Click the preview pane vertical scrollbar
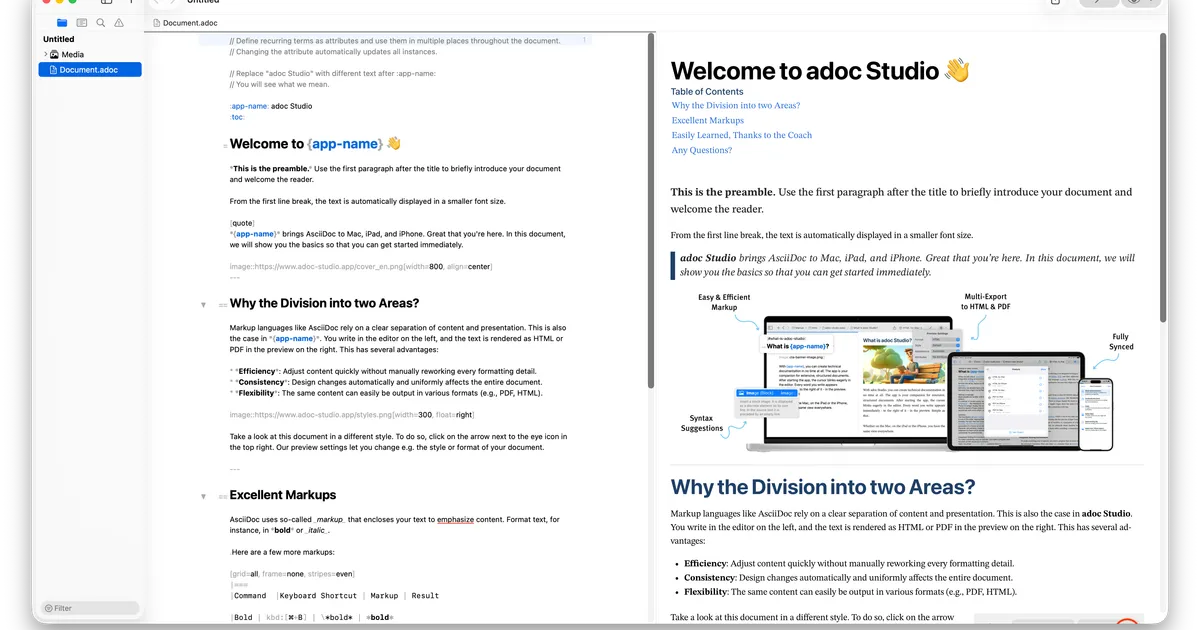 click(1162, 178)
